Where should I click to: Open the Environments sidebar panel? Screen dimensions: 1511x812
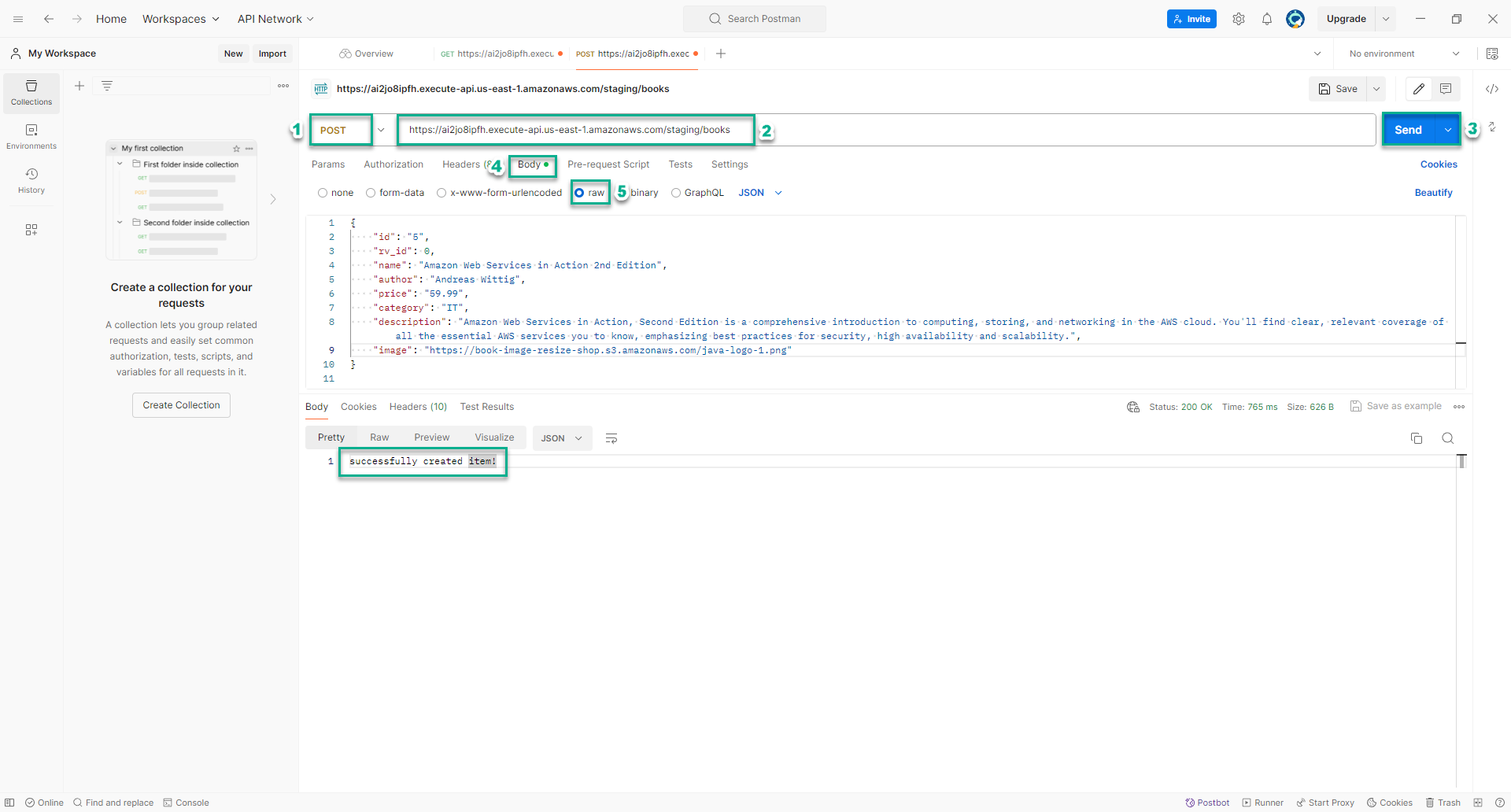click(x=31, y=137)
